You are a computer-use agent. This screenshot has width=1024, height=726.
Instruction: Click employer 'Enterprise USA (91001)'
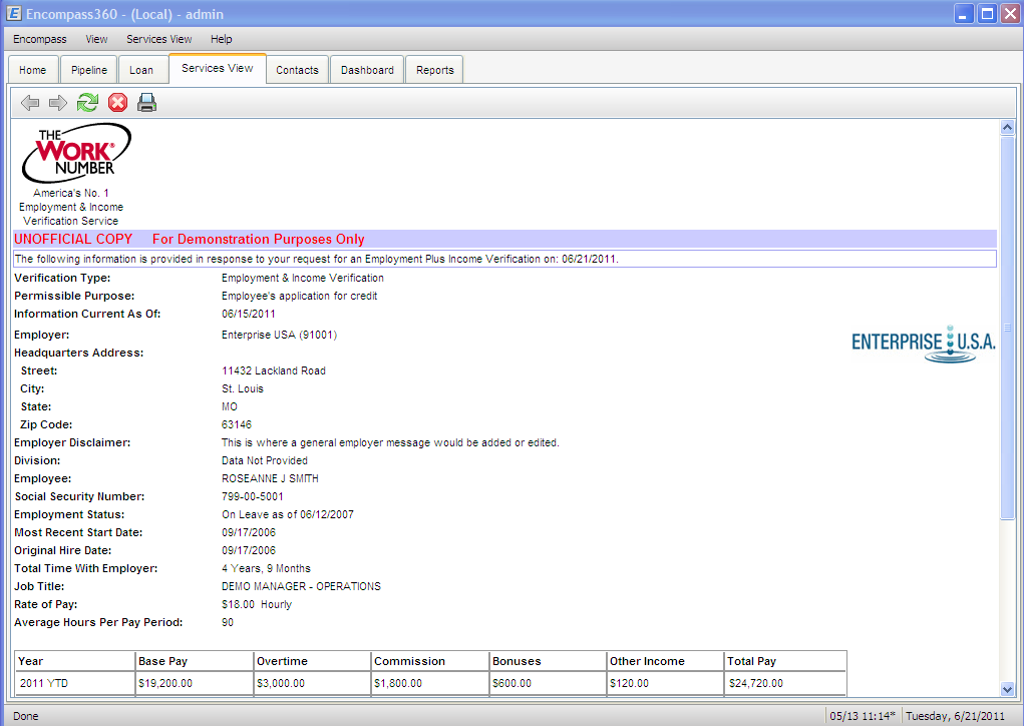click(x=279, y=335)
